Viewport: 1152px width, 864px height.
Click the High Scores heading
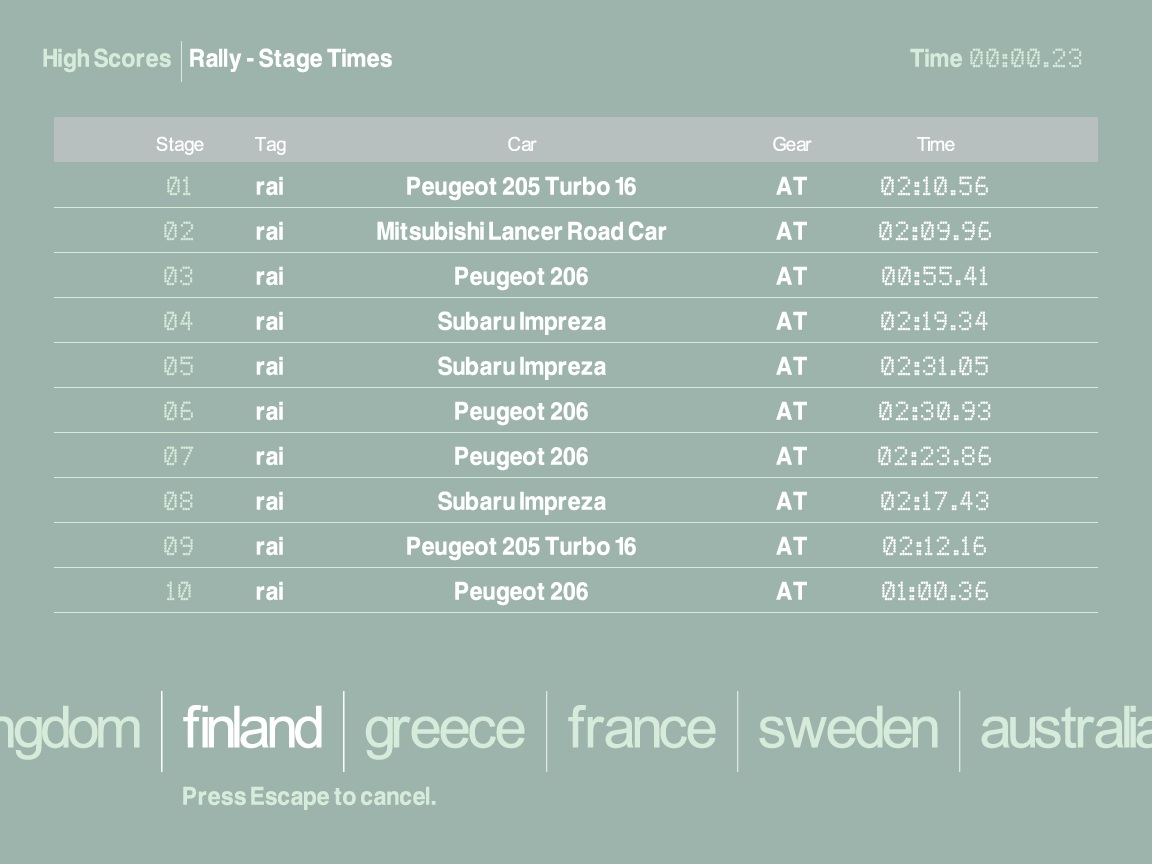click(106, 59)
